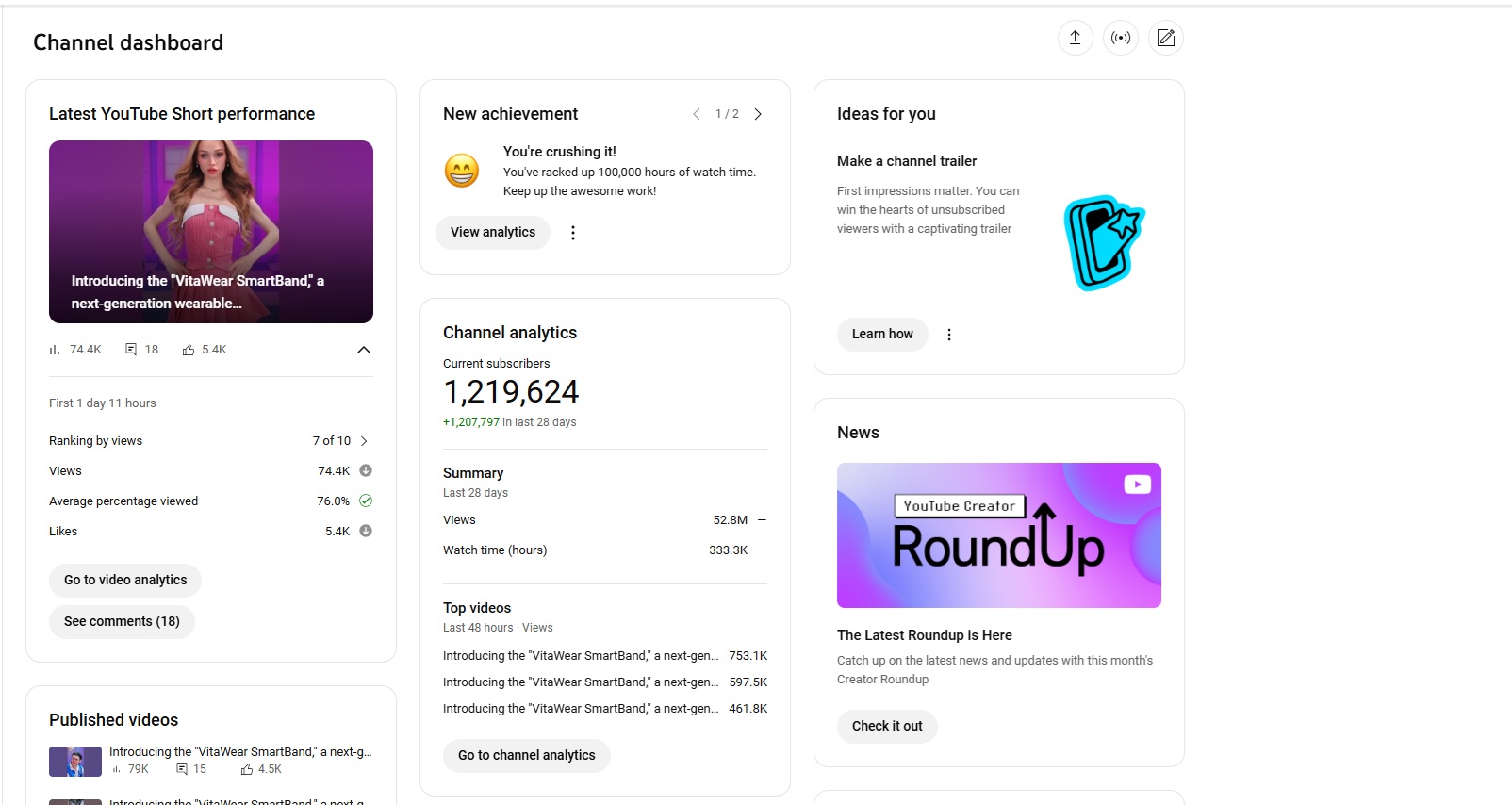
Task: Click See comments (18) button
Action: pos(122,622)
